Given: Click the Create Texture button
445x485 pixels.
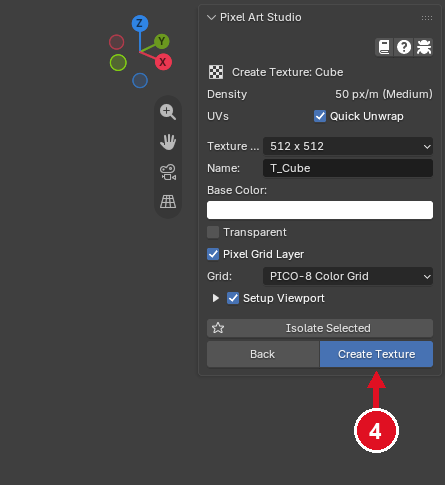Looking at the screenshot, I should tap(376, 354).
